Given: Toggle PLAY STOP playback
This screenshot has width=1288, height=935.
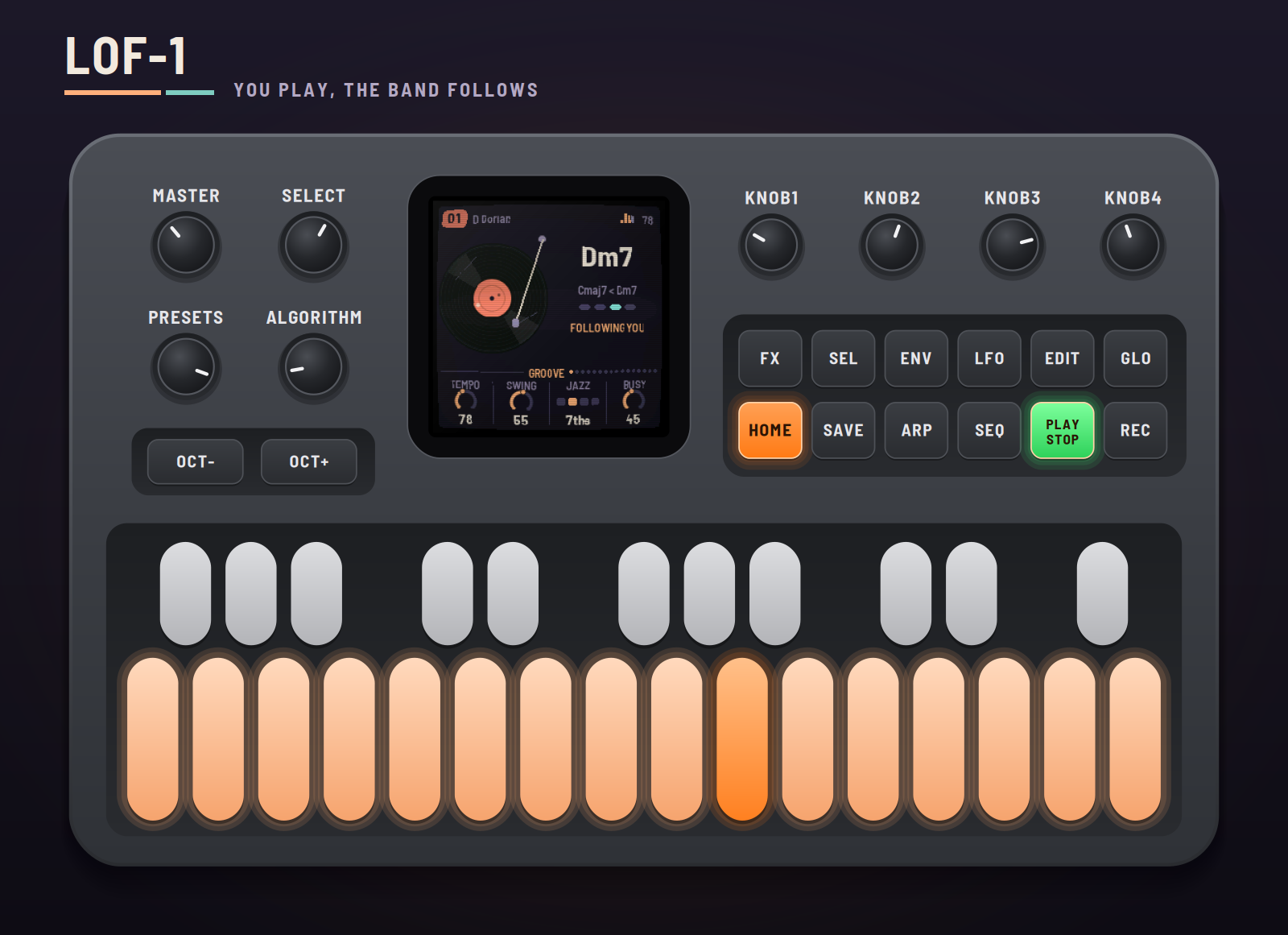Looking at the screenshot, I should point(1063,430).
